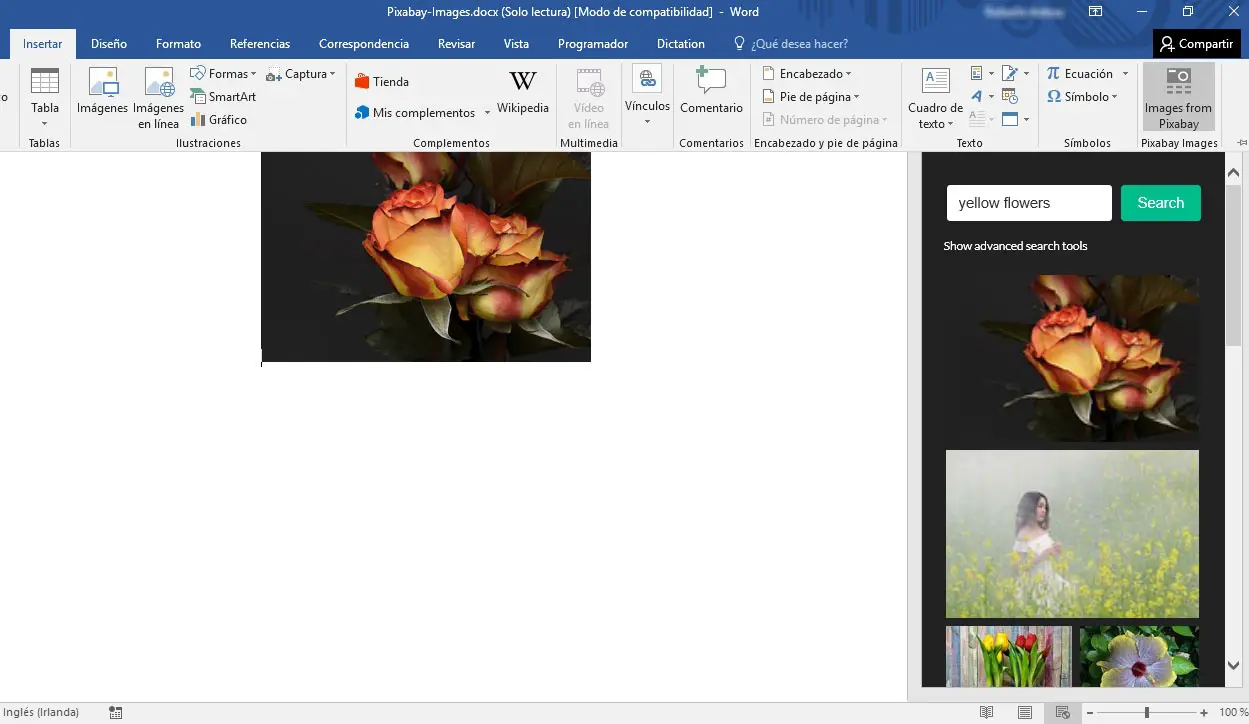Screen dimensions: 1249x724
Task: Open the Encabezado header dropdown
Action: pos(806,74)
